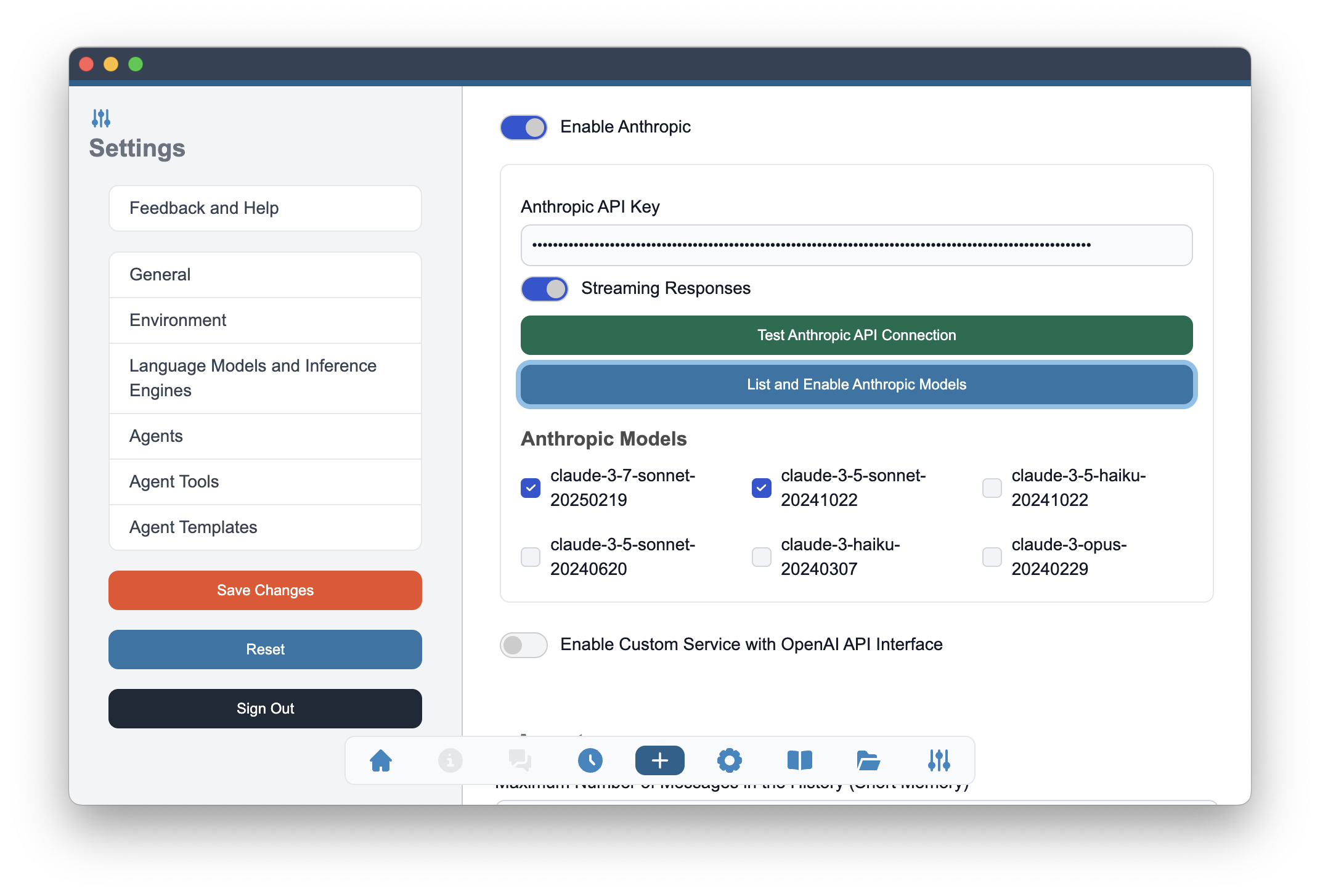Click the Anthropic API Key label
The image size is (1320, 896).
click(x=590, y=207)
